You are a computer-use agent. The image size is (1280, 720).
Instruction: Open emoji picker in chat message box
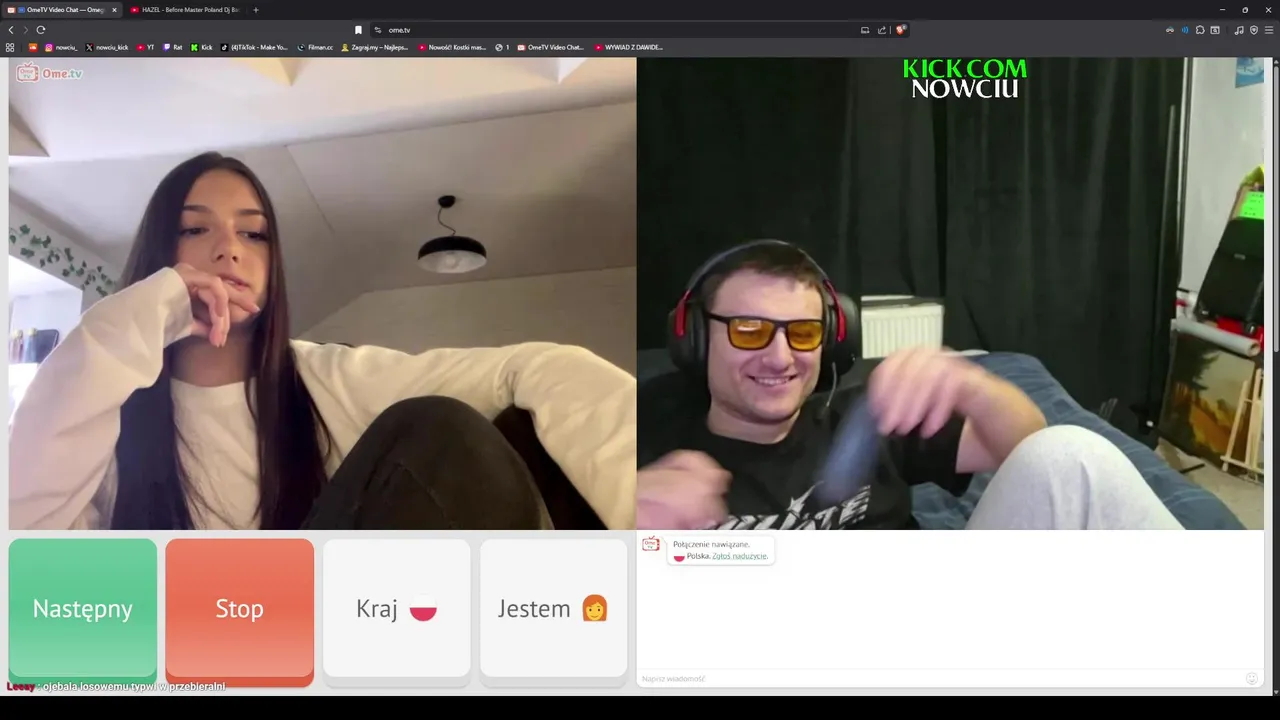pyautogui.click(x=1251, y=679)
